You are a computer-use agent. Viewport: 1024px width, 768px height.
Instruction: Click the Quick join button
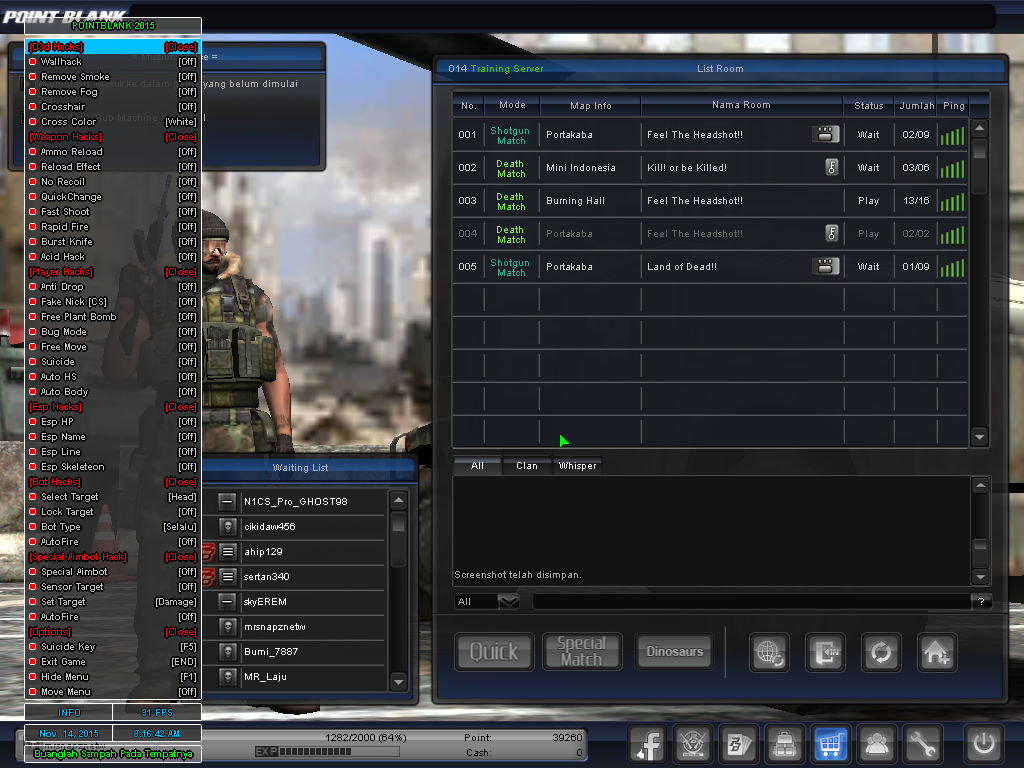coord(494,652)
